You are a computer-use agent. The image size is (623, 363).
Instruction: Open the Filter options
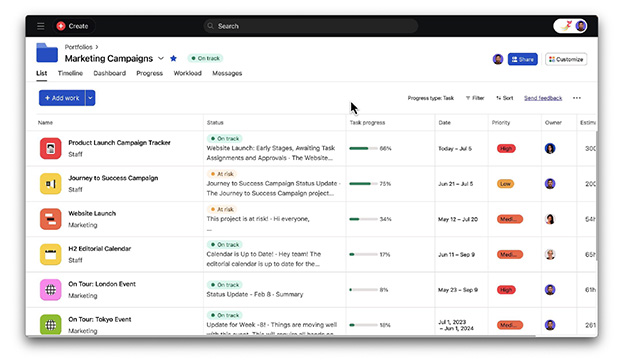click(475, 98)
